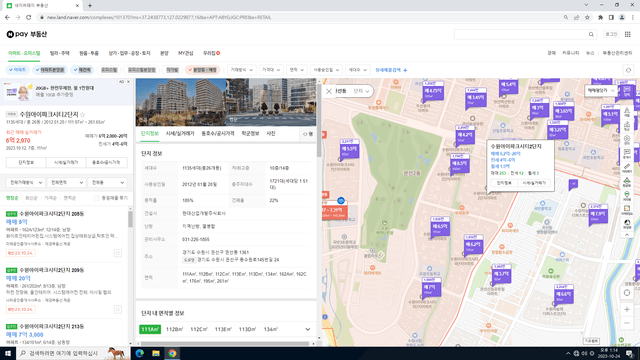The image size is (640, 360).
Task: Switch to the 동호수/공시가격 tab
Action: tap(218, 134)
